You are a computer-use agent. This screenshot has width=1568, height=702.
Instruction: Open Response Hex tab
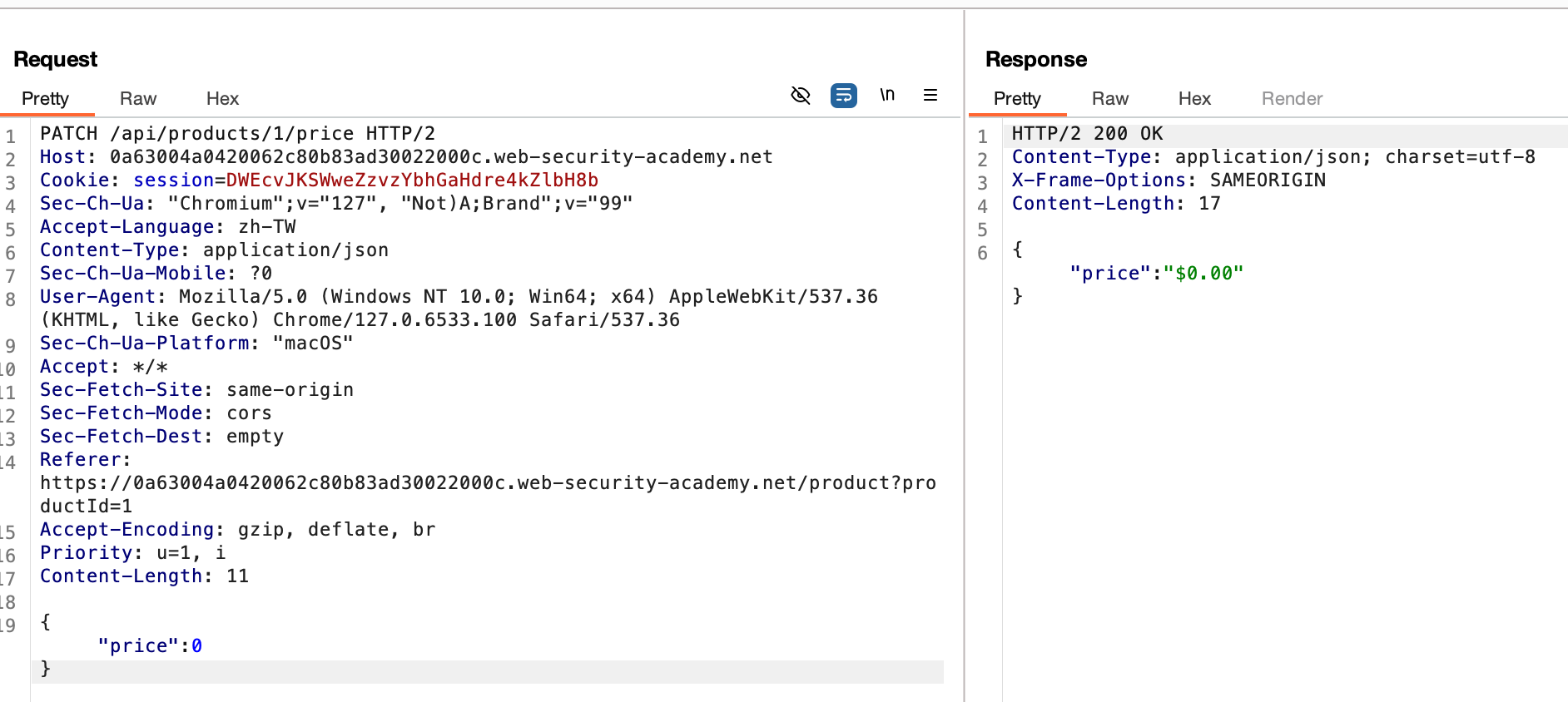pos(1194,99)
